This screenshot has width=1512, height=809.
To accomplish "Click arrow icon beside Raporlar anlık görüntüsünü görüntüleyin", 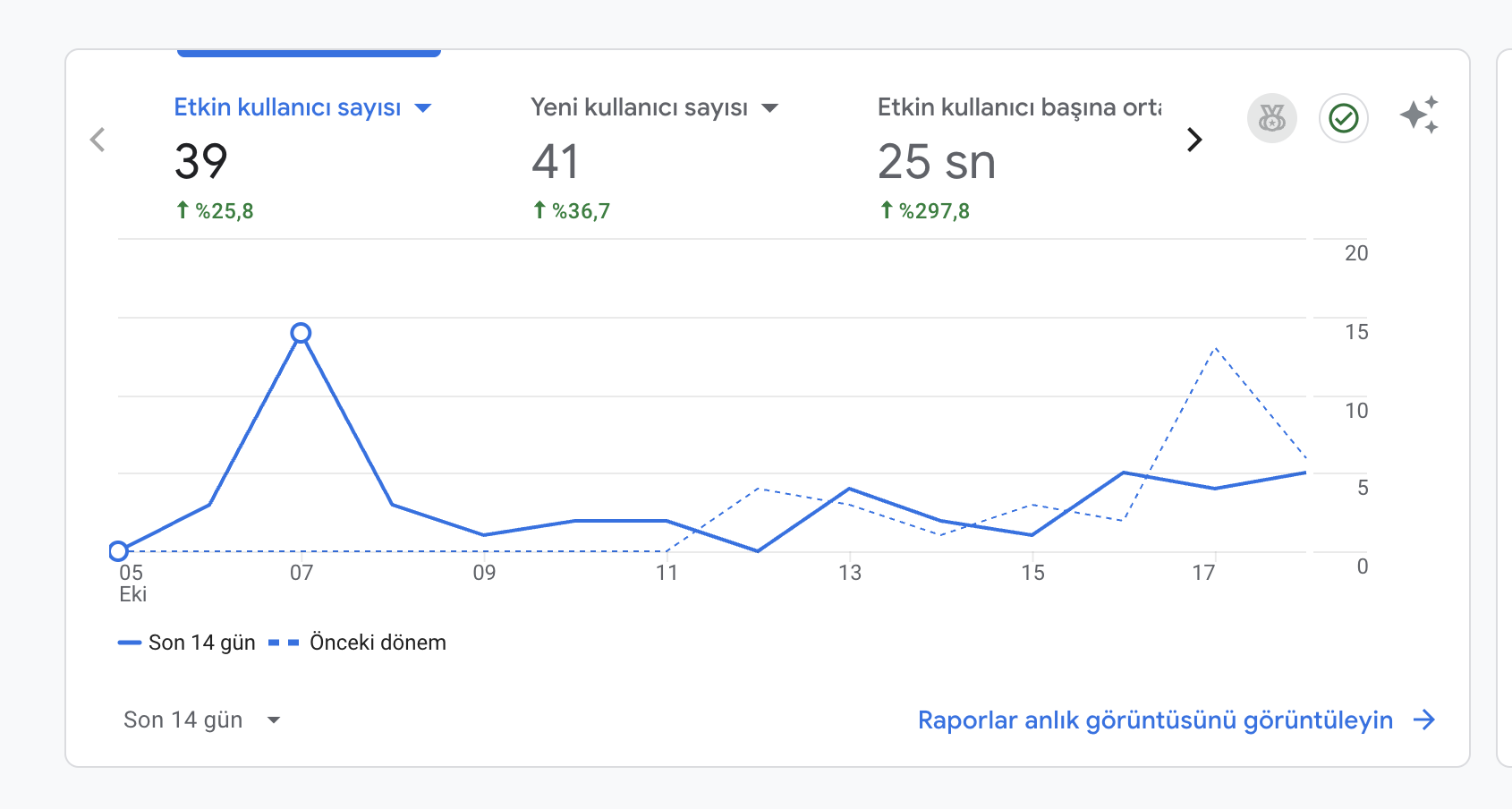I will (1423, 720).
